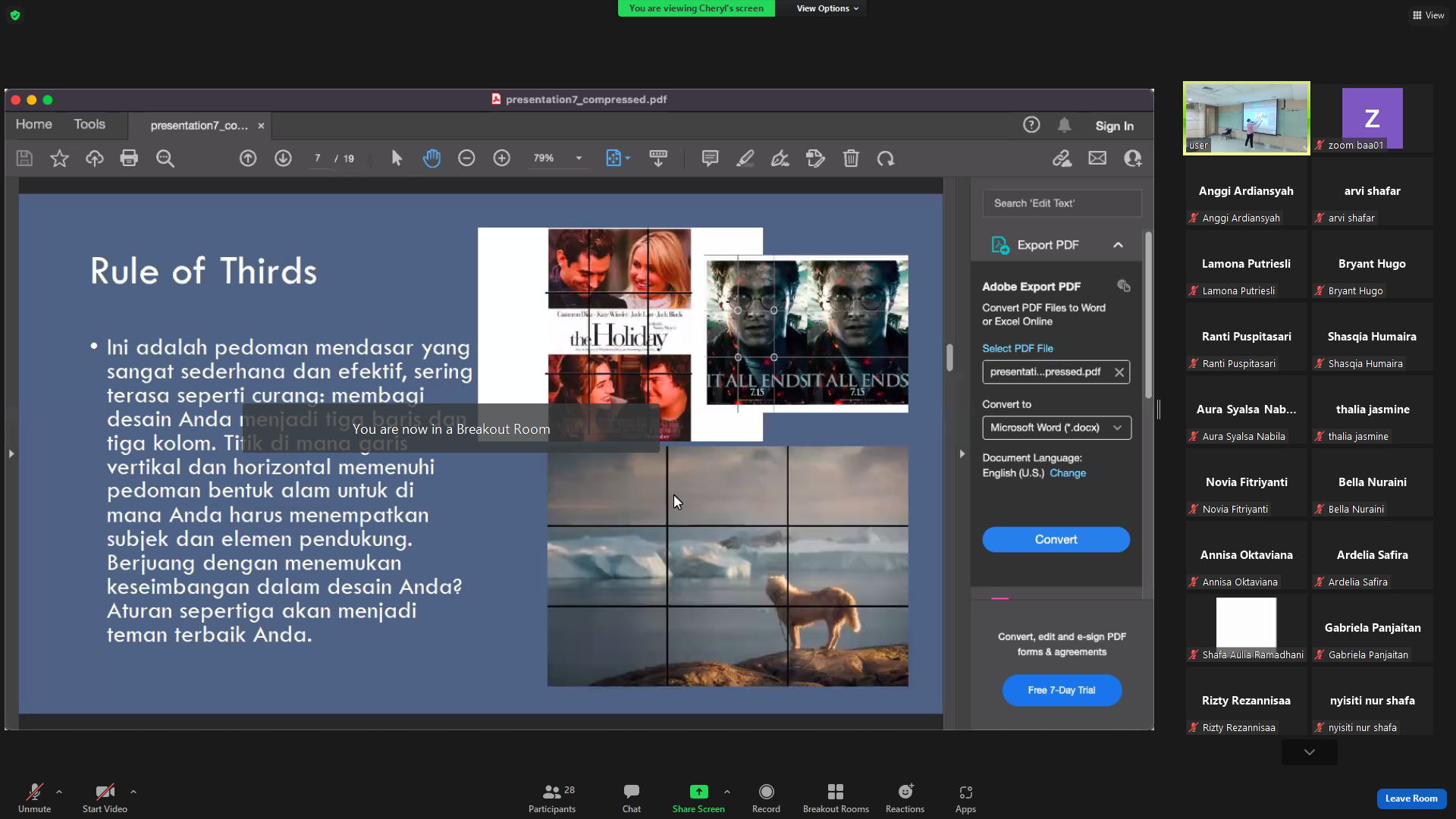This screenshot has width=1456, height=819.
Task: Print the PDF using the printer icon
Action: pos(129,158)
